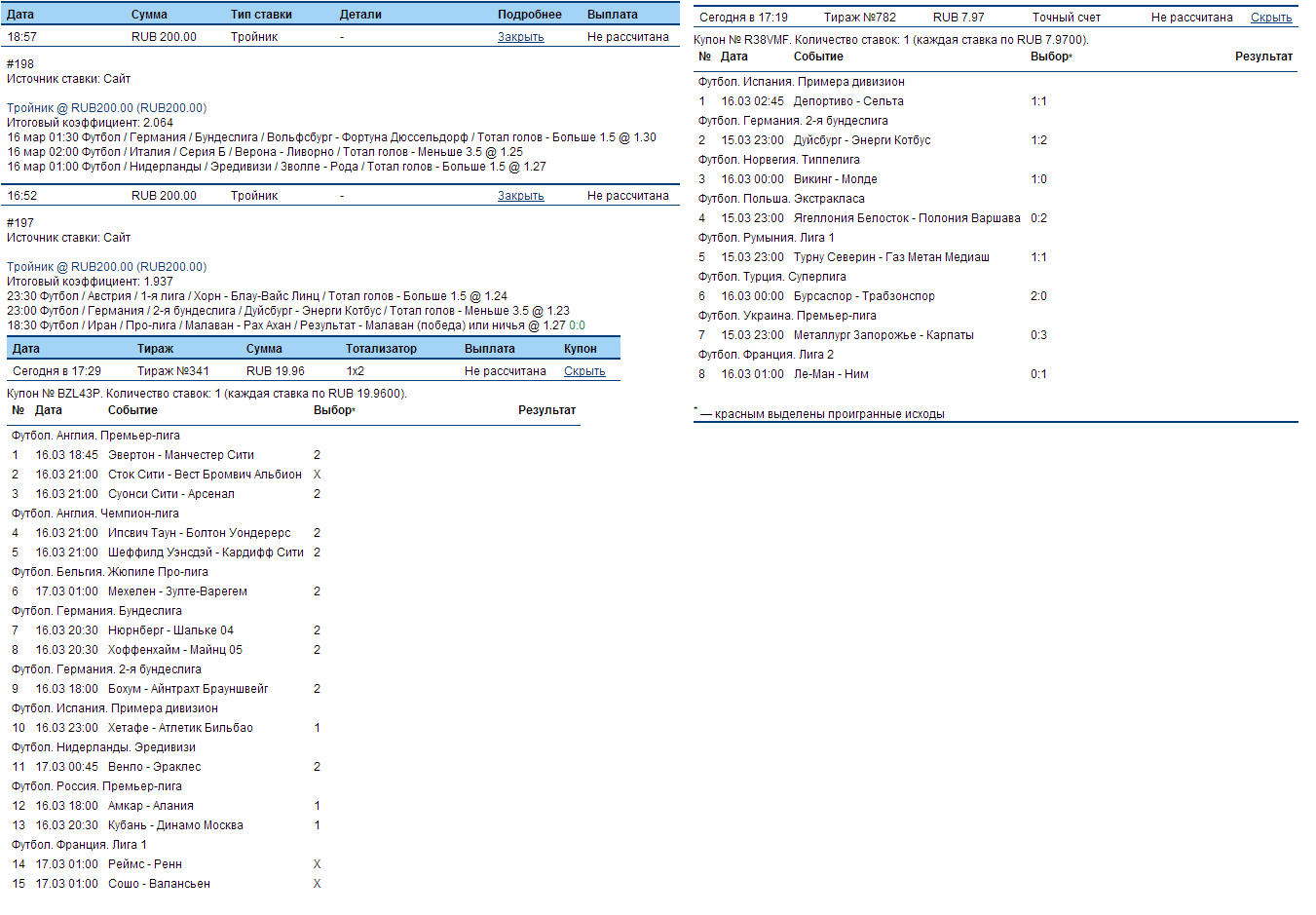Select the Мехелен - Зулте-Варегем row
The width and height of the screenshot is (1316, 915).
tap(293, 591)
